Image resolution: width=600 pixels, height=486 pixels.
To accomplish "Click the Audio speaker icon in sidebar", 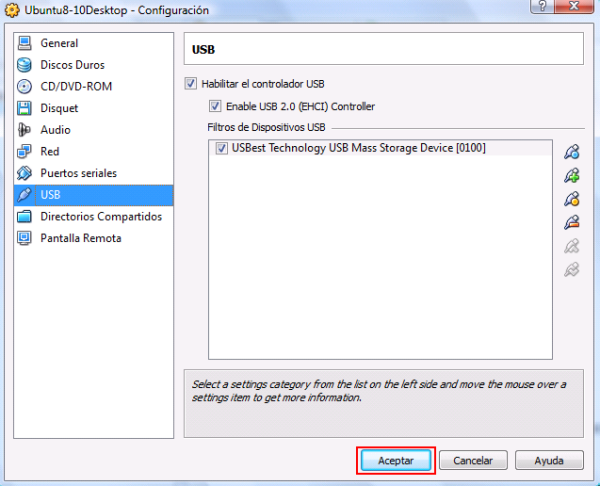I will click(x=25, y=130).
